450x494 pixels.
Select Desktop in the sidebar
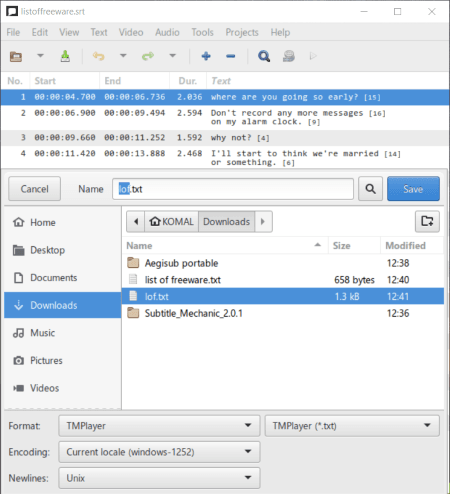click(x=63, y=250)
